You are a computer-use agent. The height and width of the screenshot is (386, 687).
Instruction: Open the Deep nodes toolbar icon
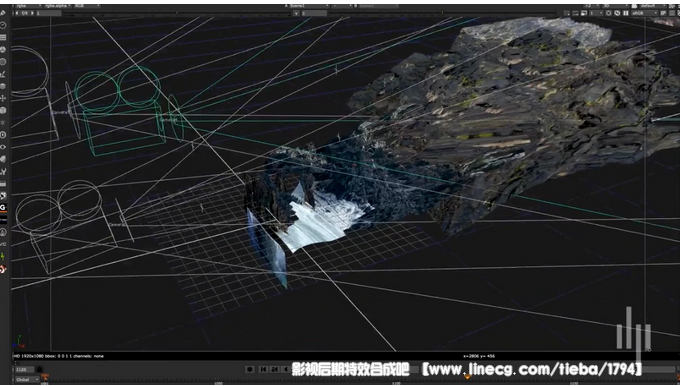[x=3, y=135]
